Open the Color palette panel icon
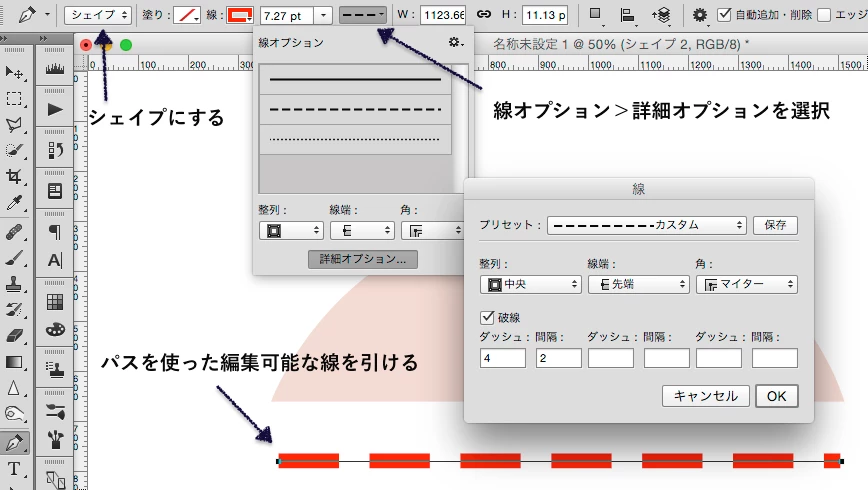Image resolution: width=868 pixels, height=490 pixels. click(55, 329)
